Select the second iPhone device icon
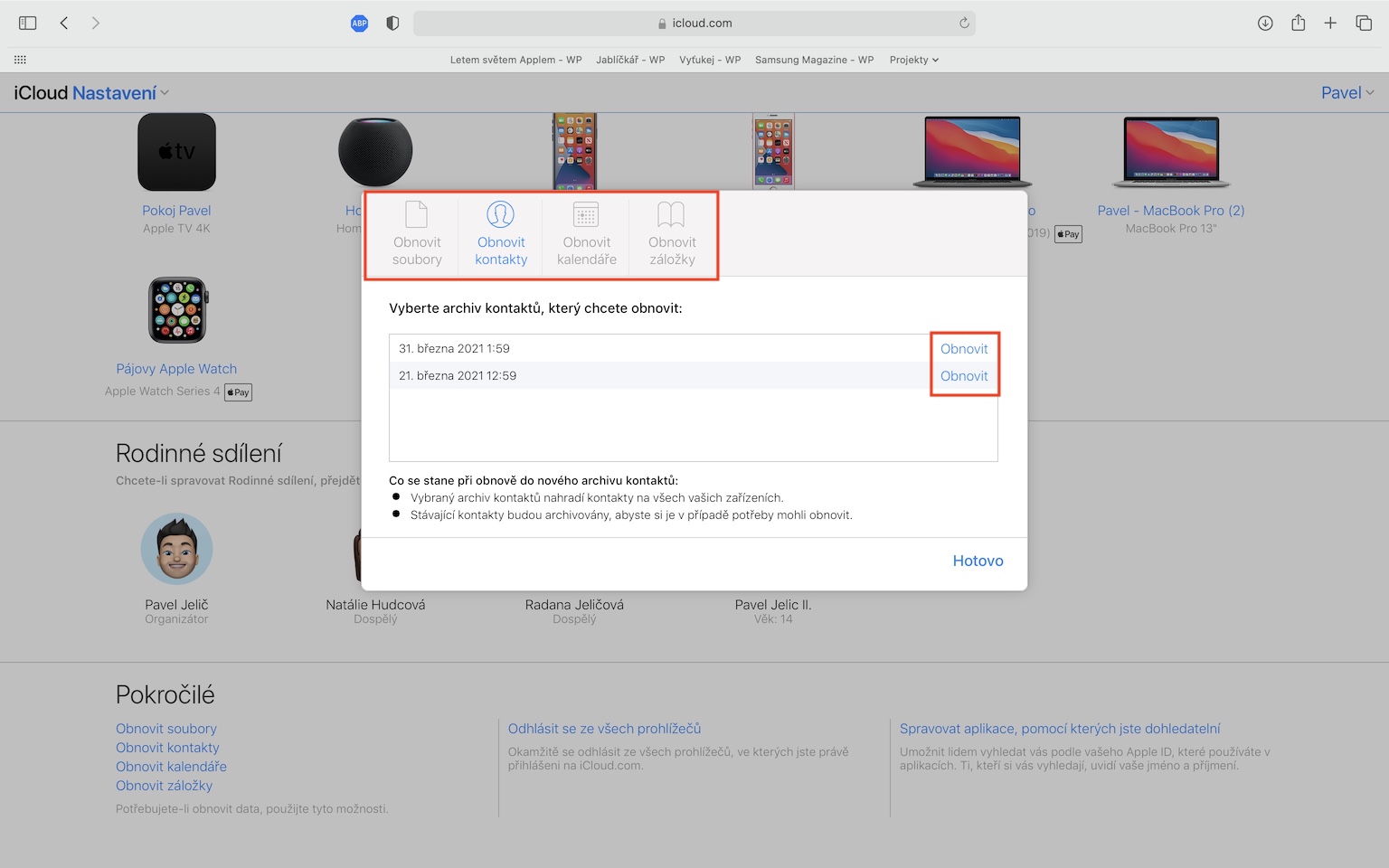 pos(773,152)
